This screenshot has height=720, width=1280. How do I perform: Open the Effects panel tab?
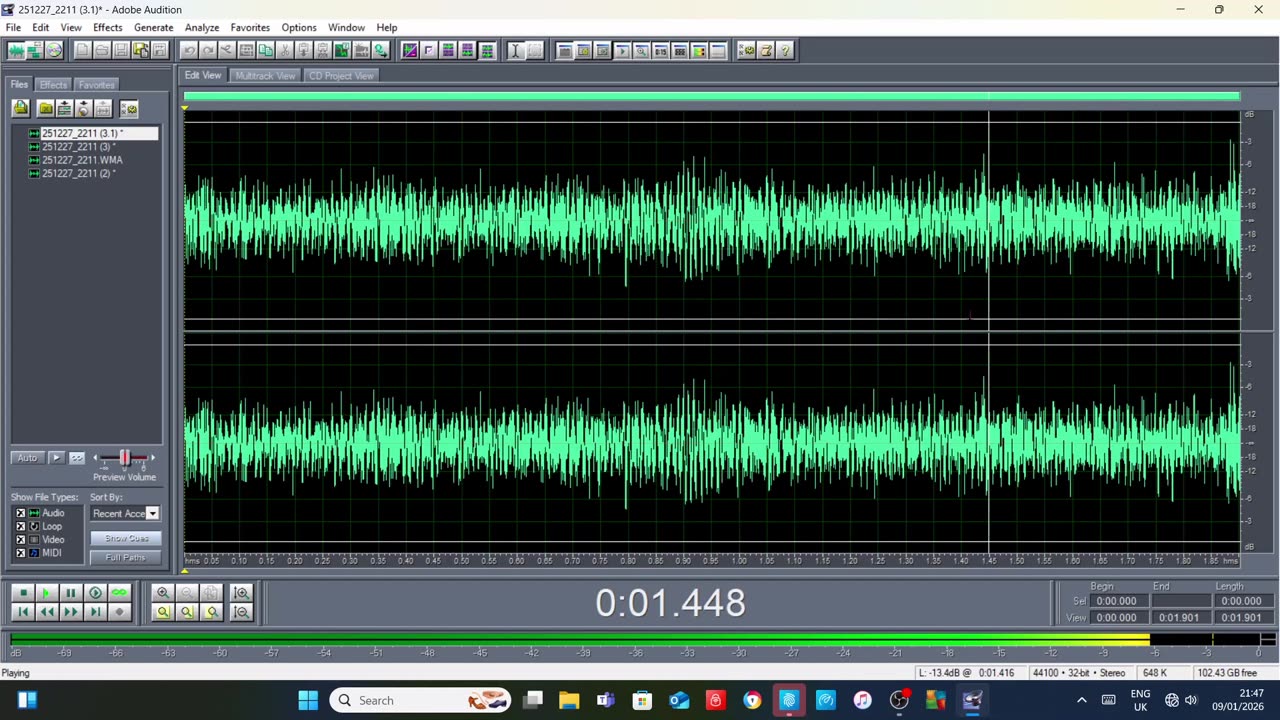(x=54, y=85)
